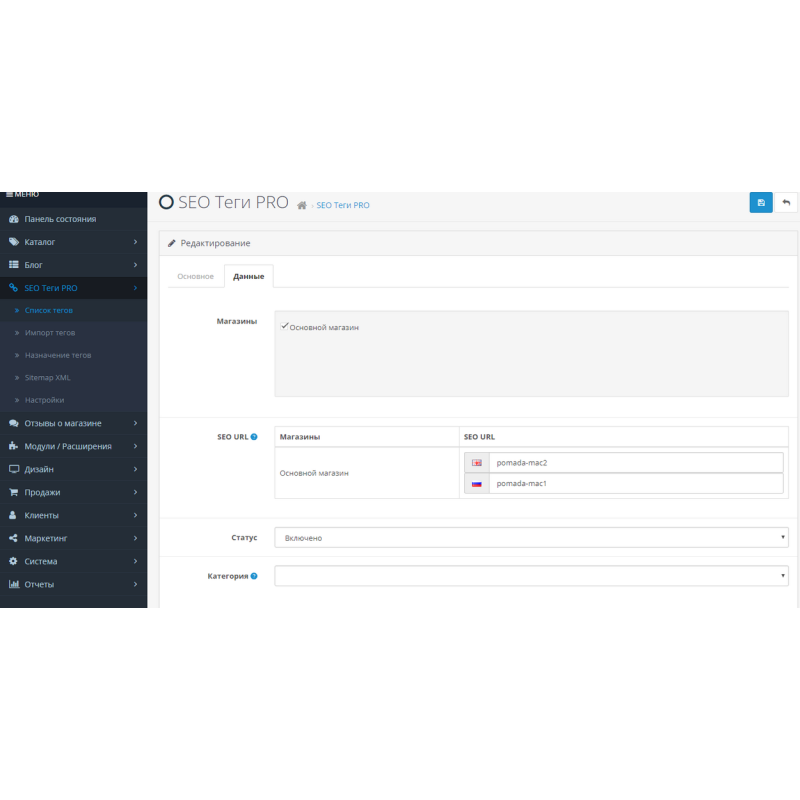Open Импорт тегов in sidebar
This screenshot has width=800, height=800.
[x=50, y=333]
